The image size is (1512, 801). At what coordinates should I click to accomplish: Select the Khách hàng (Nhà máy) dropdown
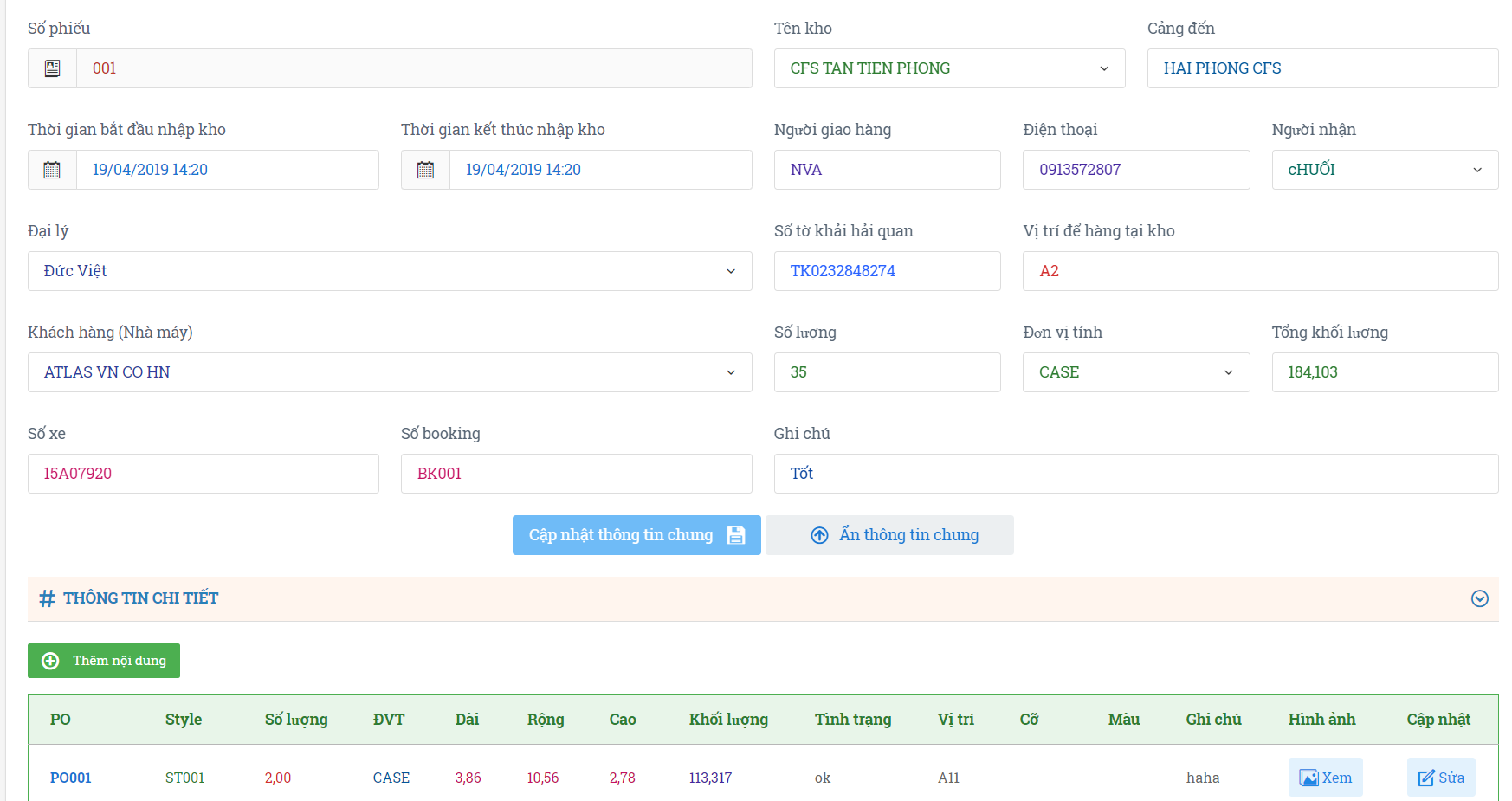pyautogui.click(x=390, y=372)
